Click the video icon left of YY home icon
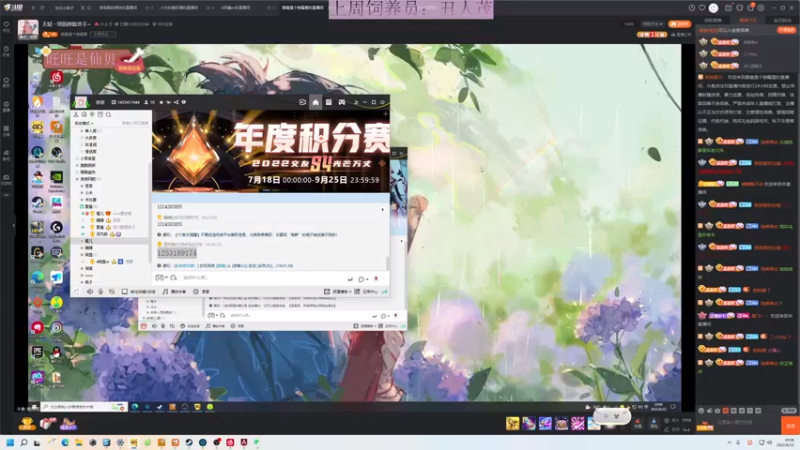 302,103
